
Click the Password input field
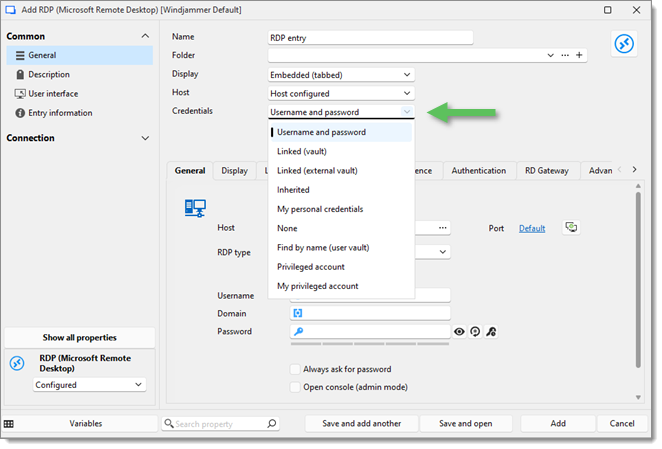coord(370,332)
